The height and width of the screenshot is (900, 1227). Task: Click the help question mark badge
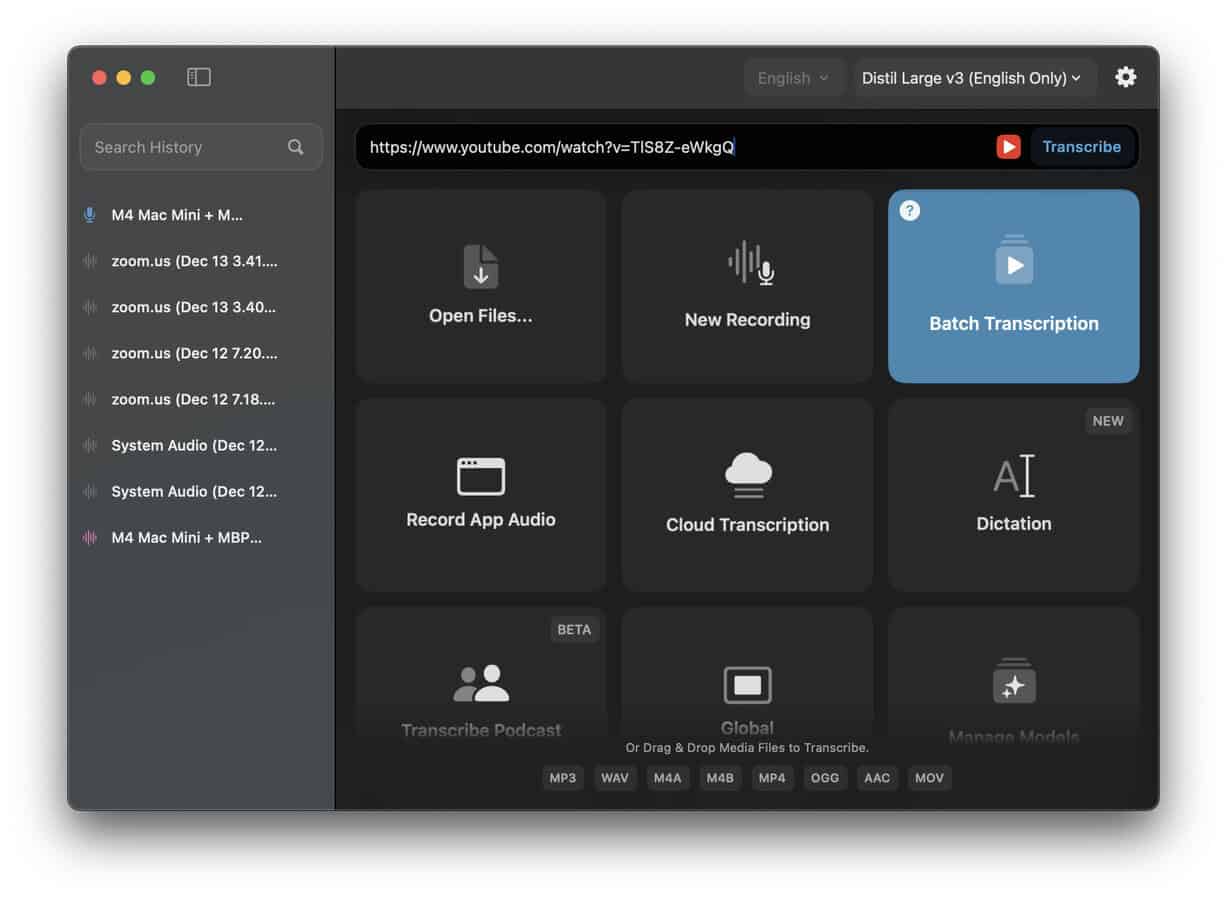tap(909, 211)
